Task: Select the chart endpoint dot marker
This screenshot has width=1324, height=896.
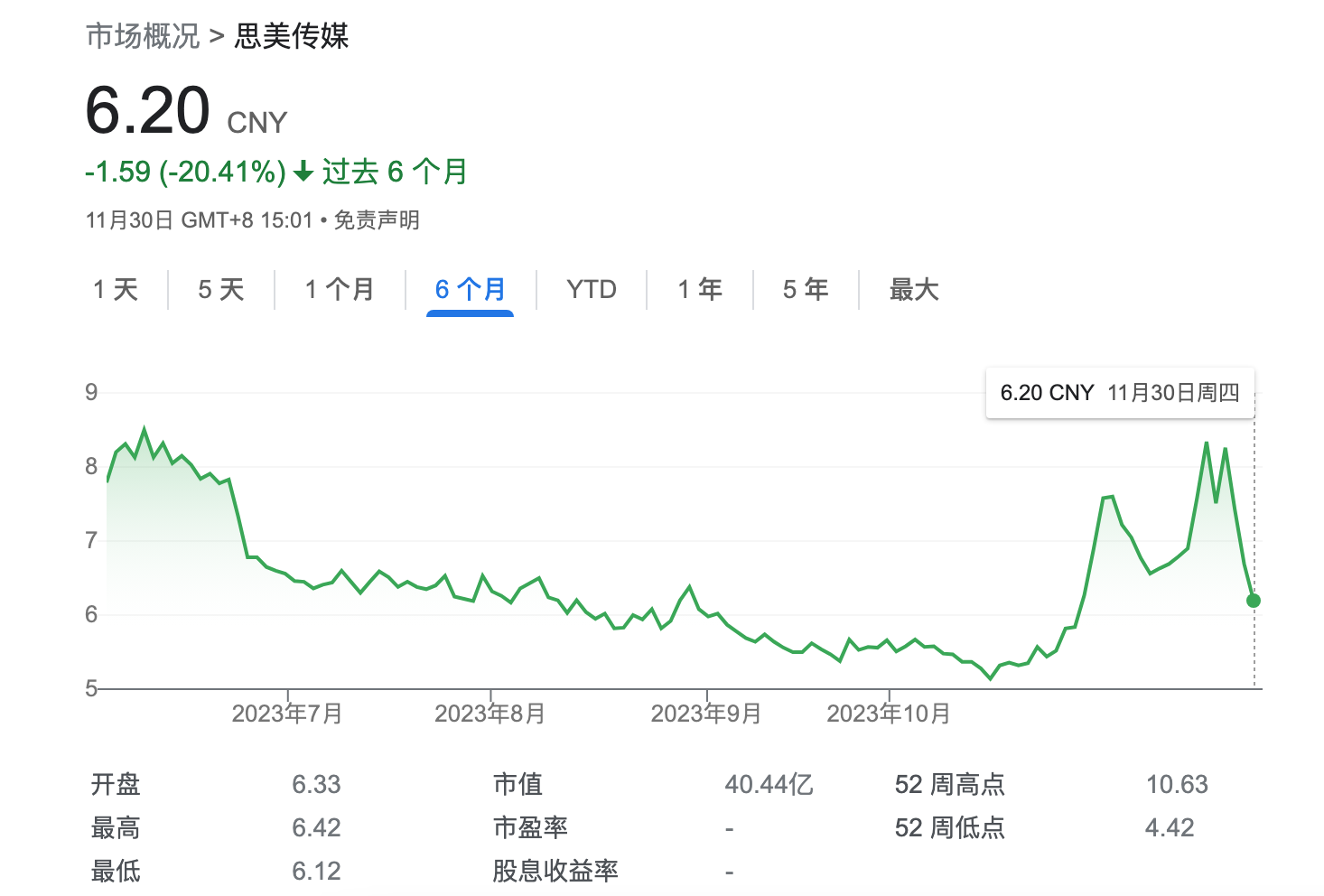Action: click(1254, 600)
